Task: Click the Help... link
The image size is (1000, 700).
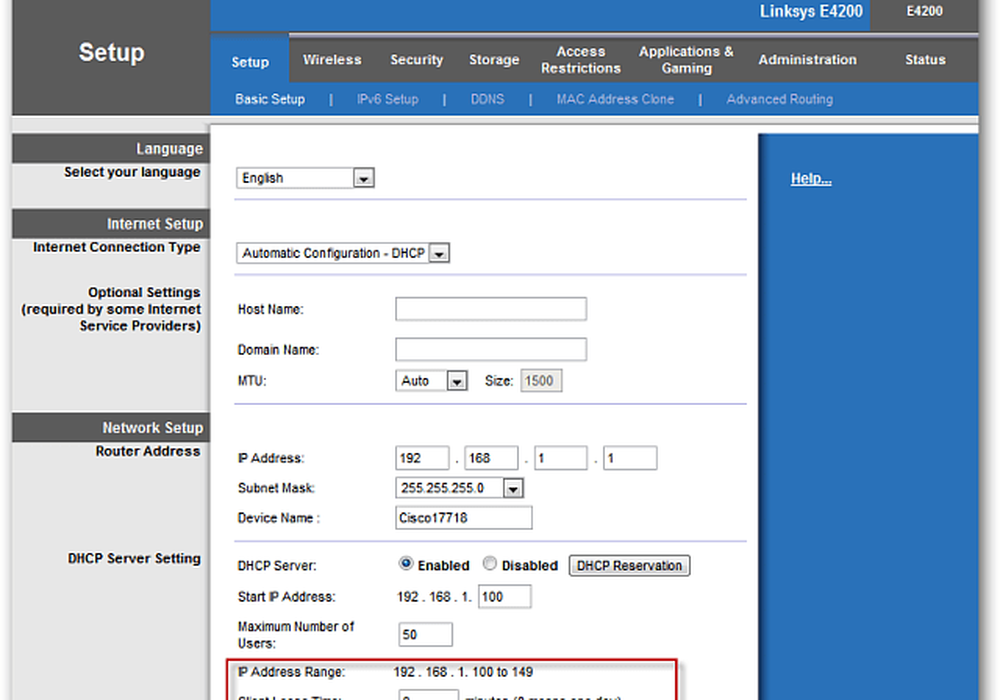Action: 811,179
